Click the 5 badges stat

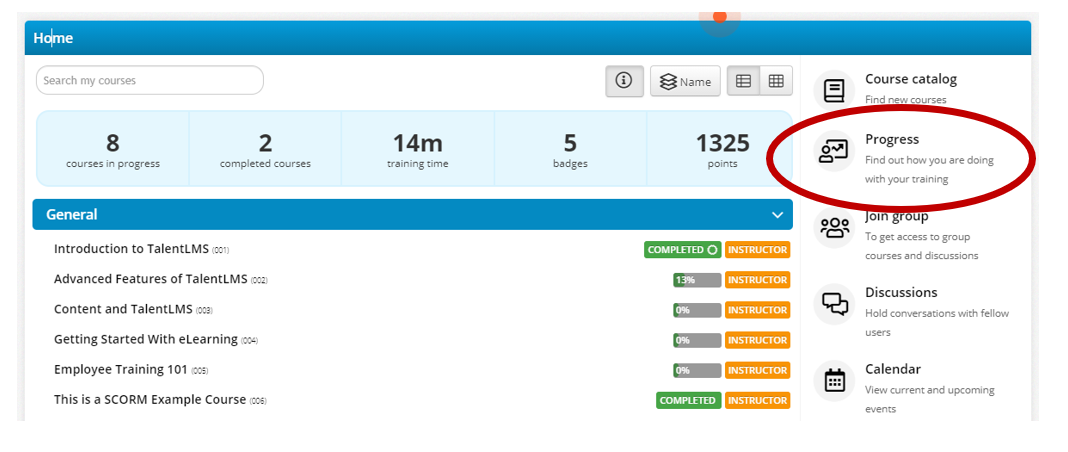(570, 150)
